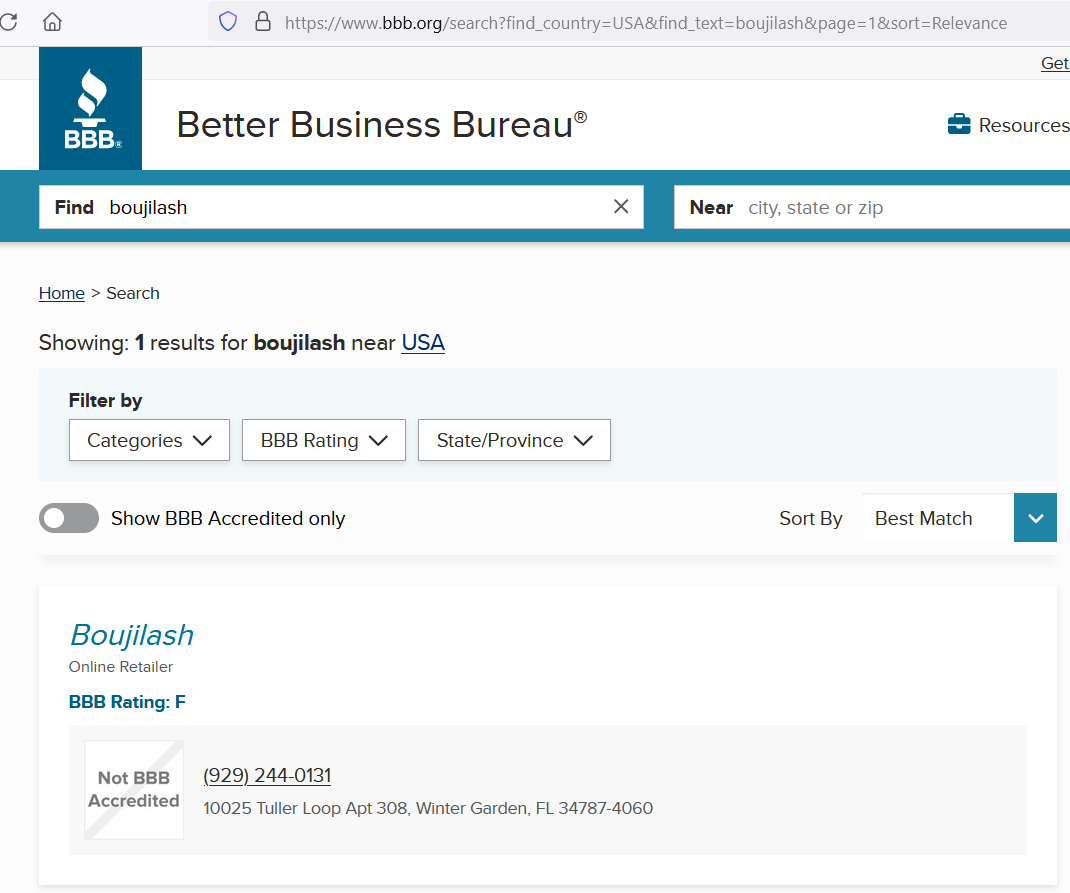Click the Not BBB Accredited badge
Image resolution: width=1070 pixels, height=893 pixels.
click(134, 789)
